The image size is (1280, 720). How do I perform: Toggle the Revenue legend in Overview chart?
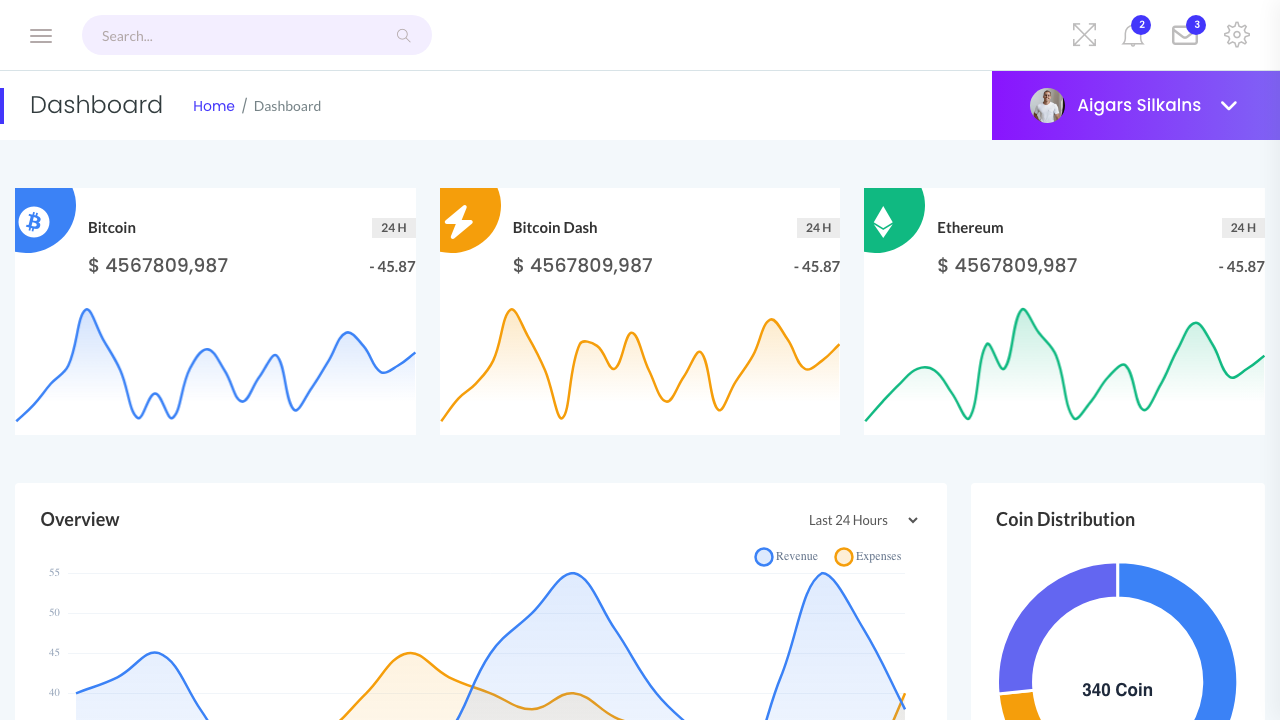click(x=786, y=556)
